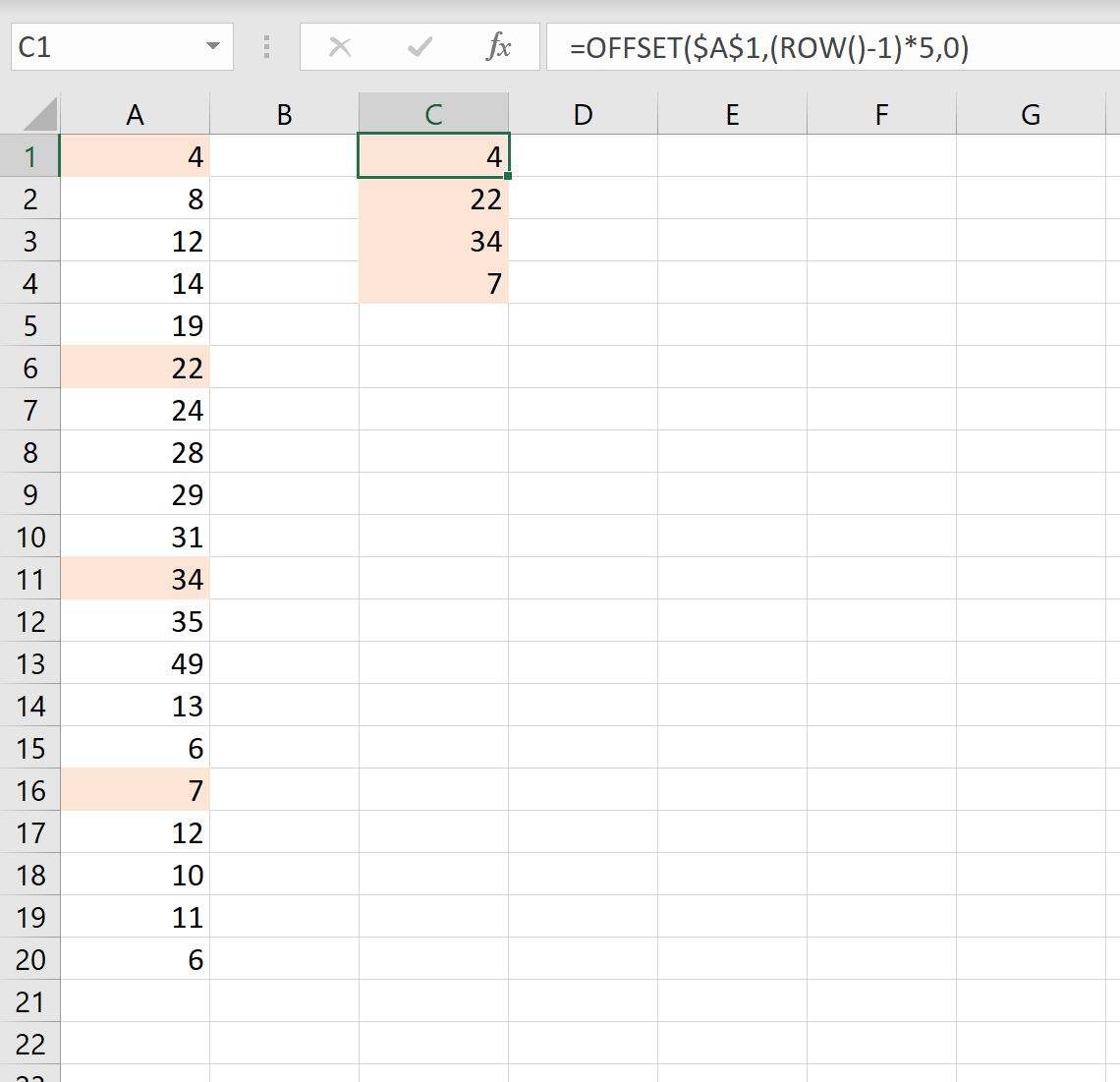Select column A header
This screenshot has height=1082, width=1120.
pos(135,114)
